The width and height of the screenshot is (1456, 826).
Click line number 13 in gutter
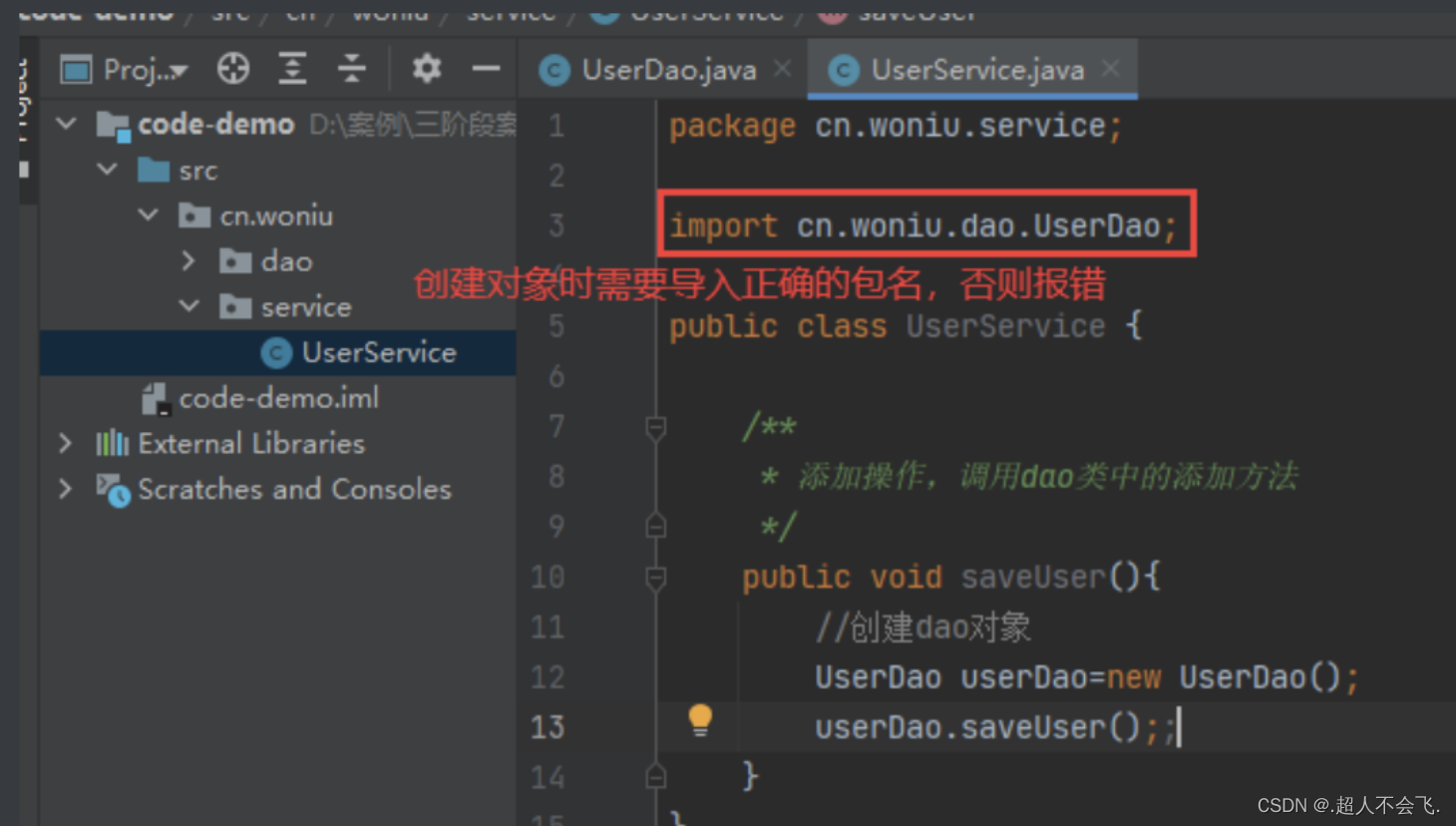pyautogui.click(x=547, y=727)
